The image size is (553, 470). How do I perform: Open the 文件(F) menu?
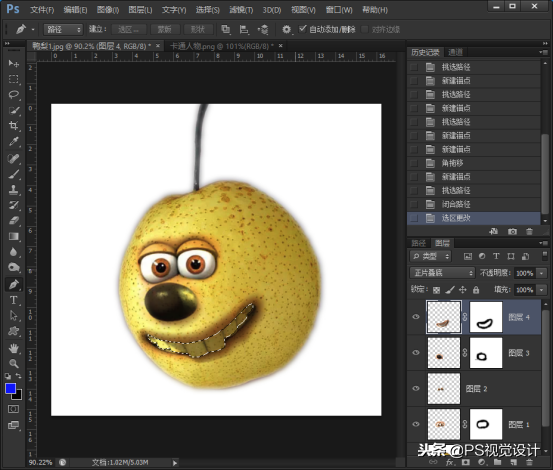coord(42,10)
